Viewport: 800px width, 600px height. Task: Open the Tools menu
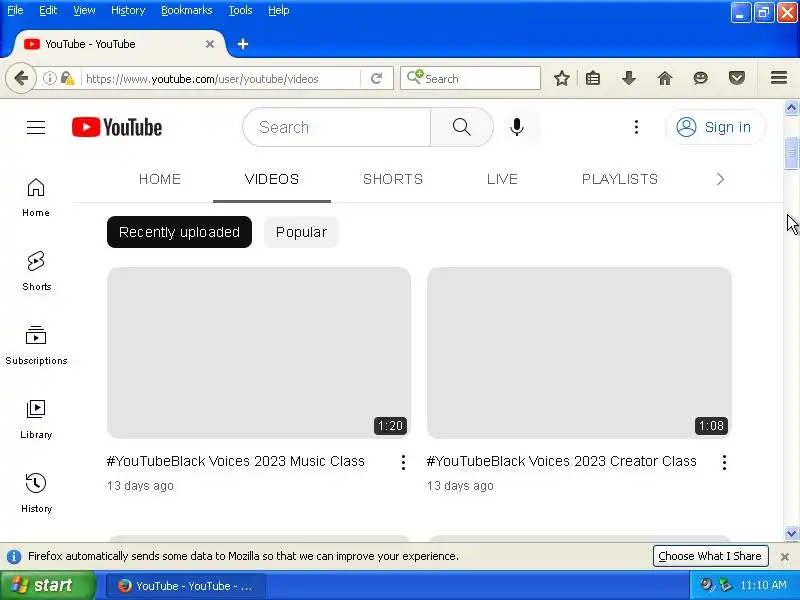pos(240,10)
